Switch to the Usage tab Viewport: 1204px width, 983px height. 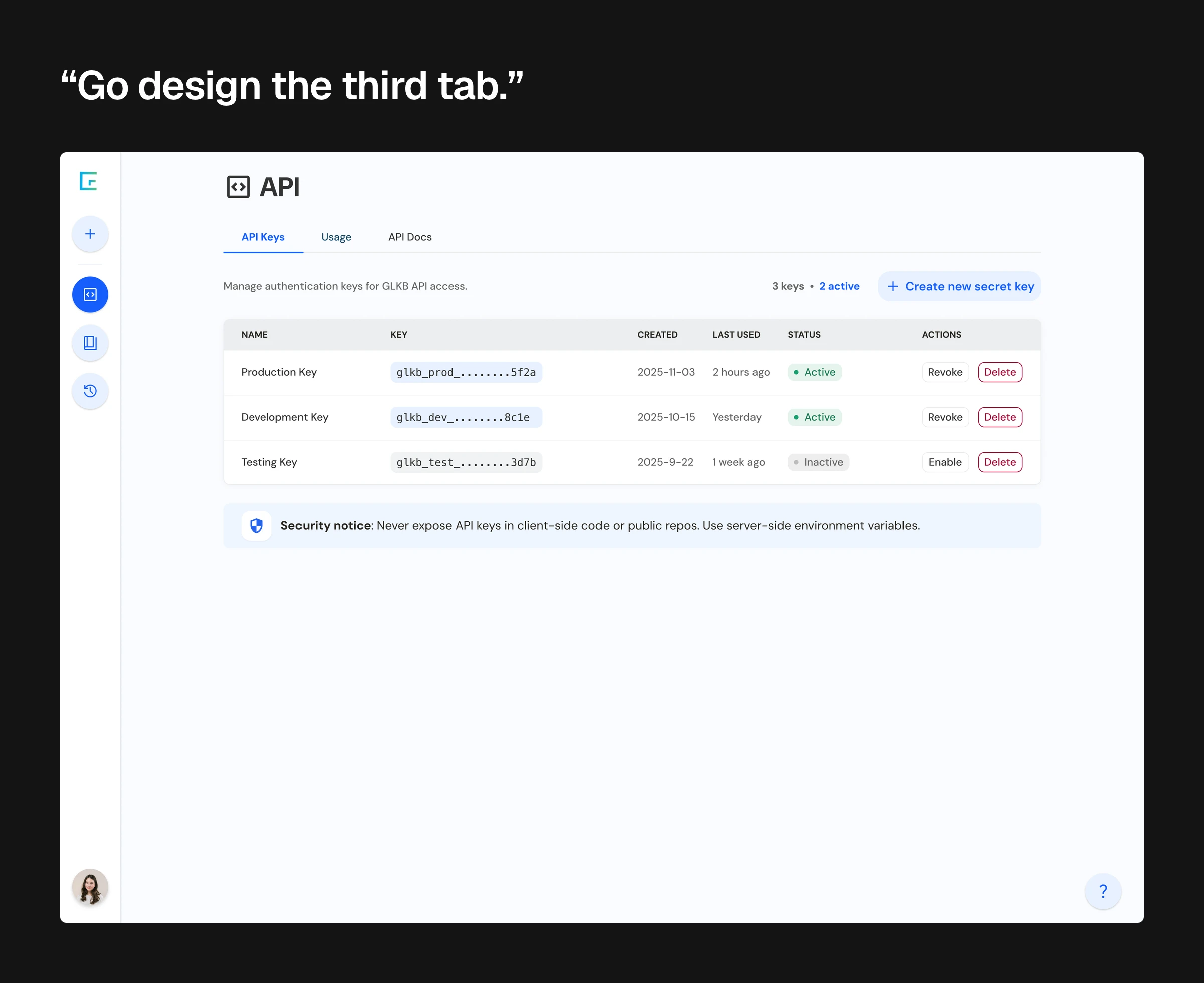click(x=337, y=237)
